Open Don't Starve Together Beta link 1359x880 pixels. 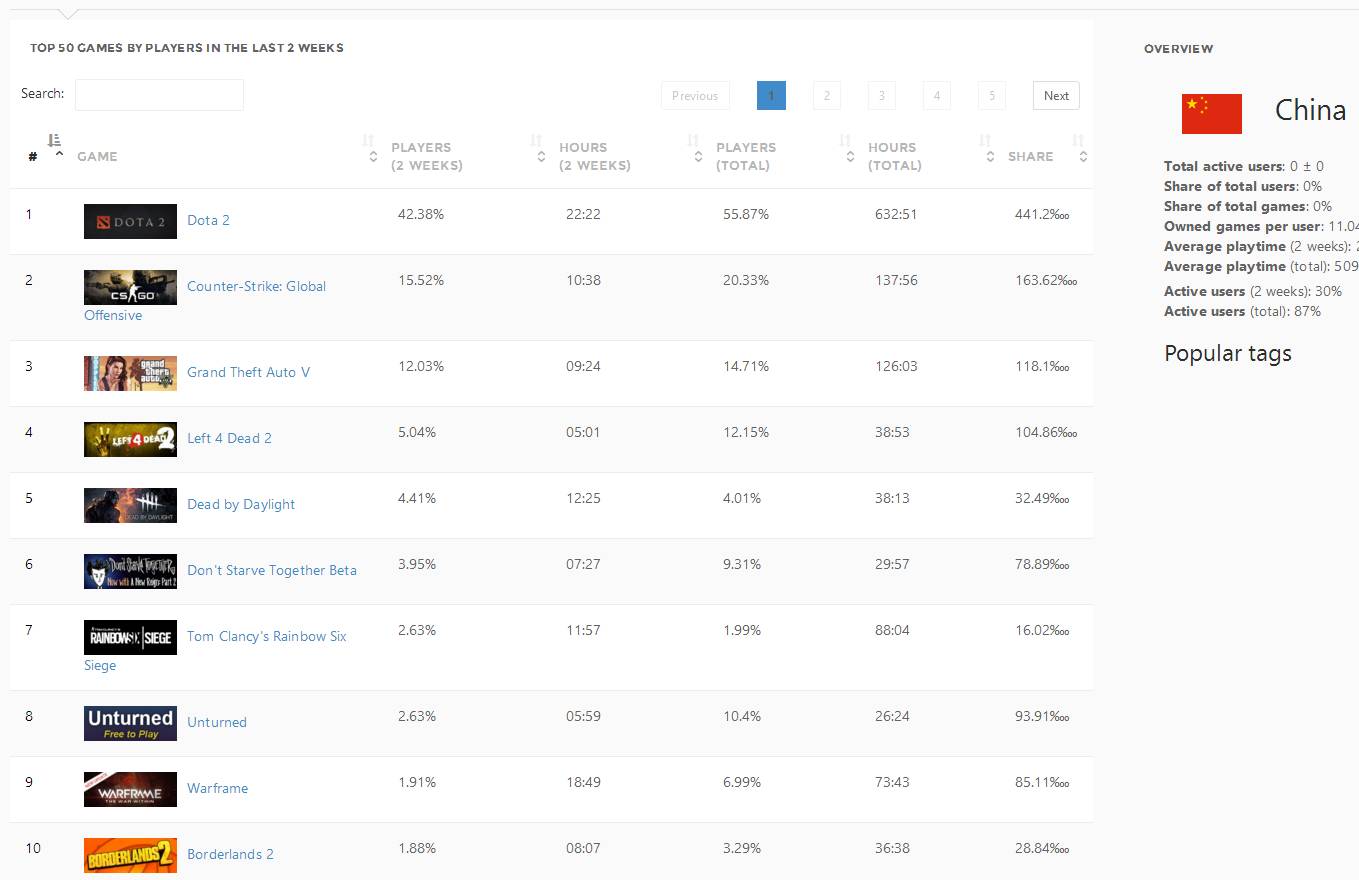pos(272,570)
